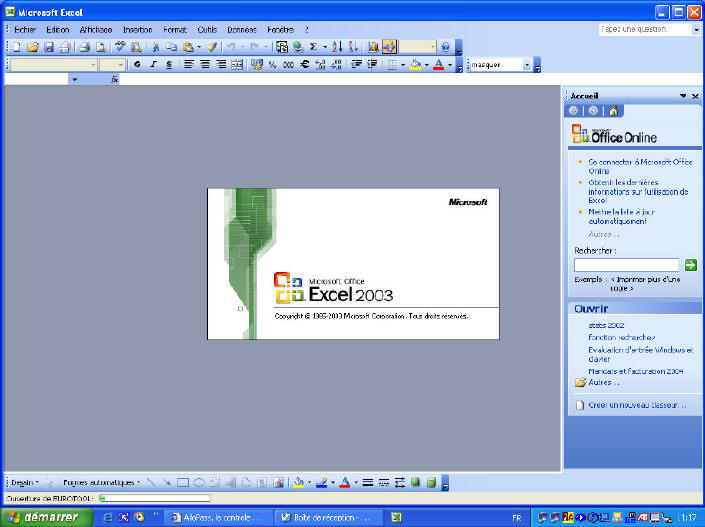Viewport: 705px width, 527px height.
Task: Open the Name Box dropdown arrow
Action: pyautogui.click(x=75, y=80)
